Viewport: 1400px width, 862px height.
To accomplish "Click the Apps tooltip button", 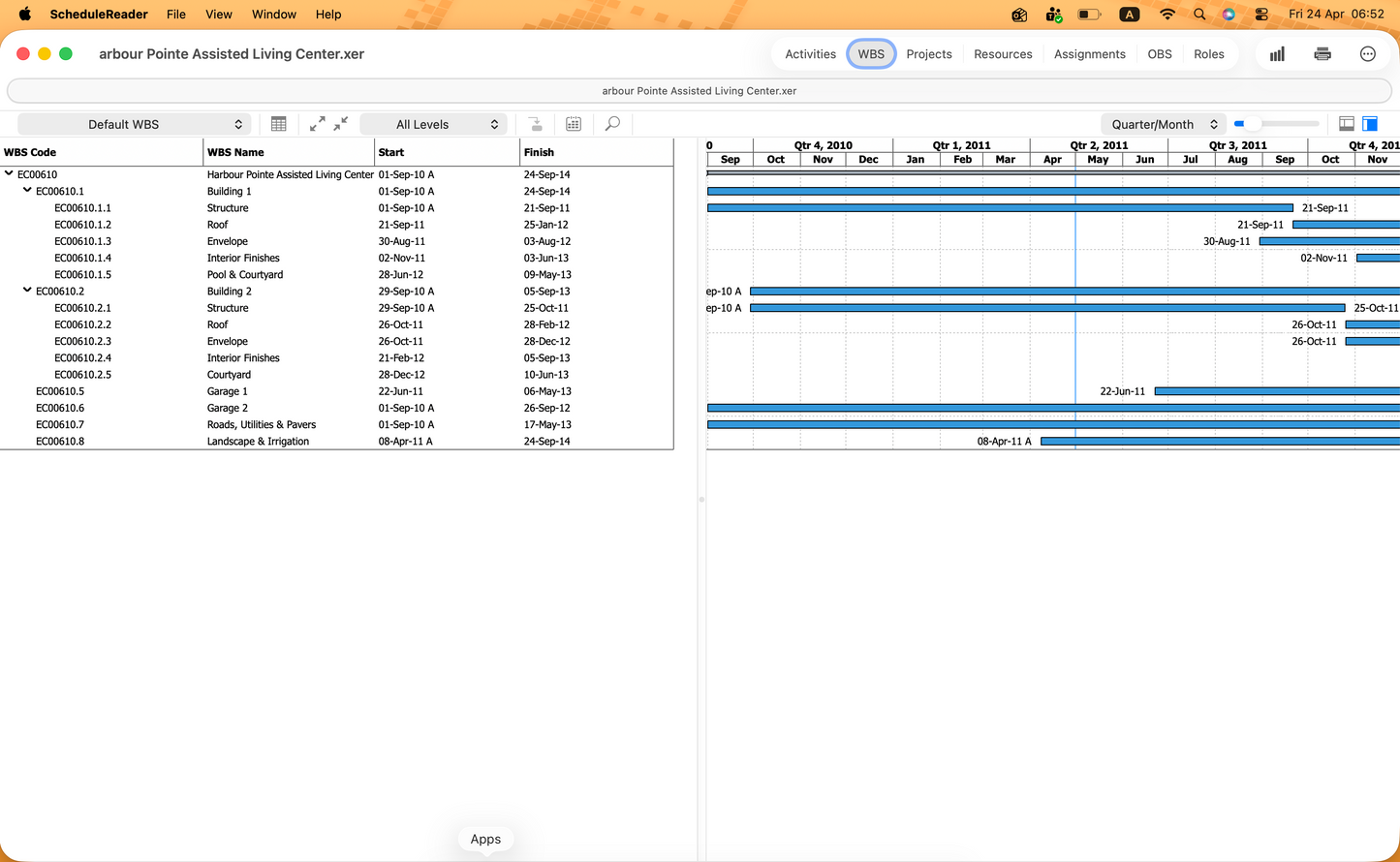I will [485, 839].
